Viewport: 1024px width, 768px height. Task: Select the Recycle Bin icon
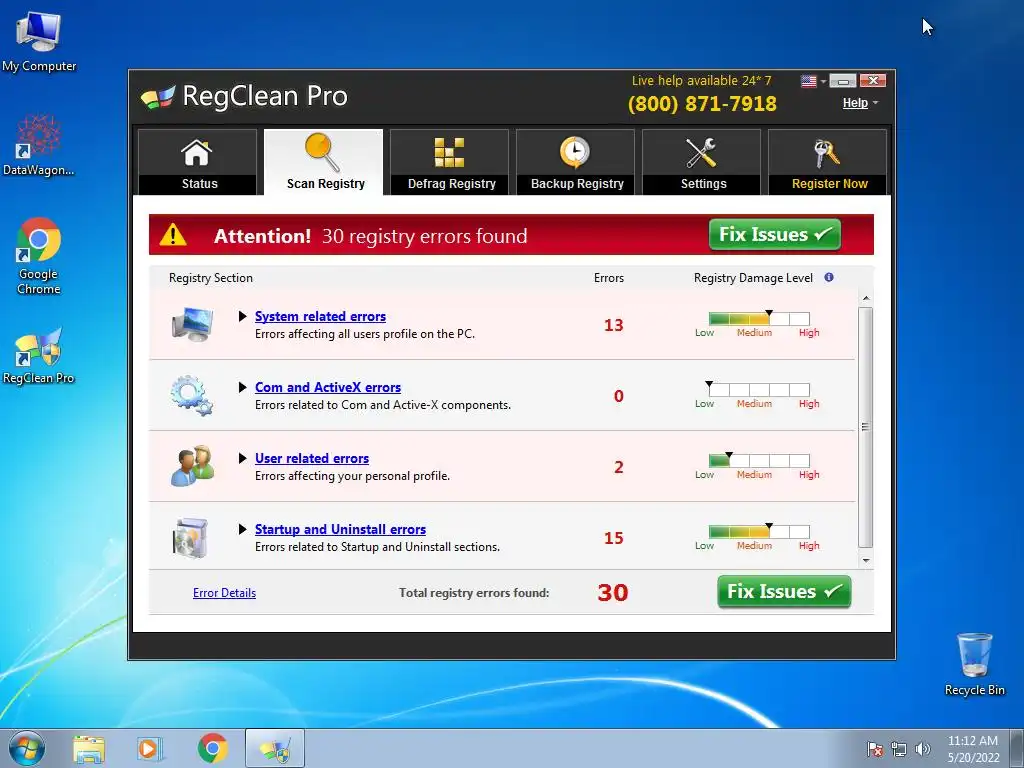point(974,664)
